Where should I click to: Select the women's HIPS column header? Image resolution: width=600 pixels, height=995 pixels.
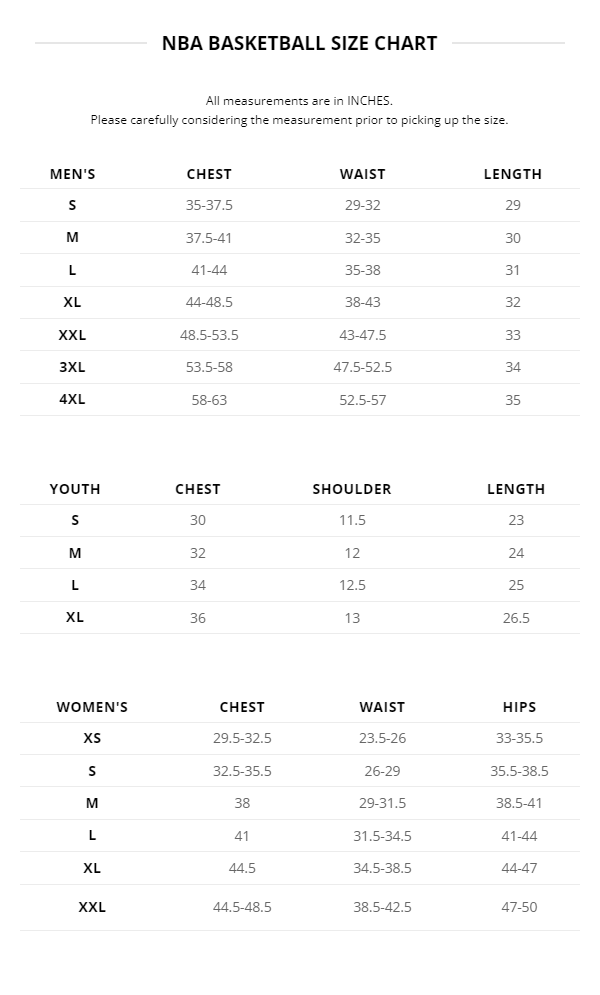(x=519, y=707)
